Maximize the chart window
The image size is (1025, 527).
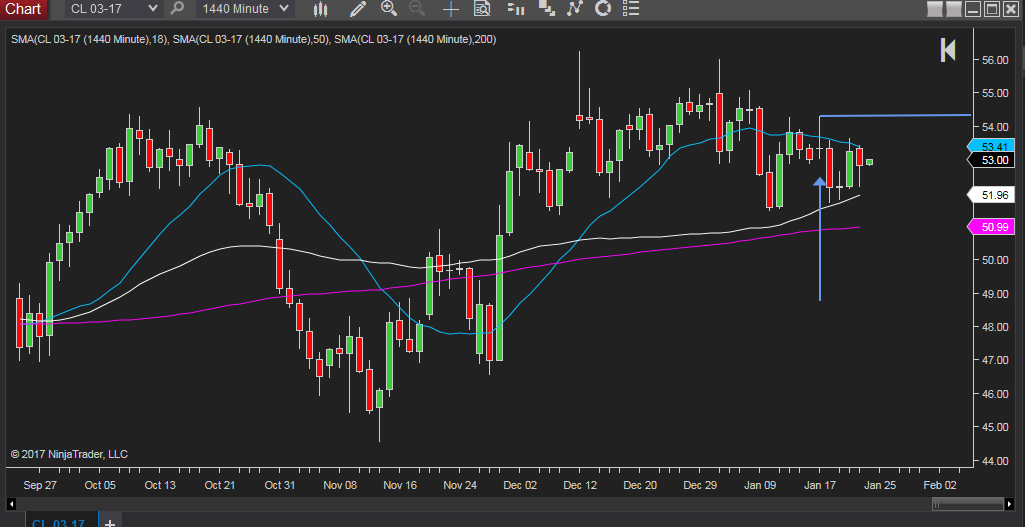pyautogui.click(x=992, y=9)
